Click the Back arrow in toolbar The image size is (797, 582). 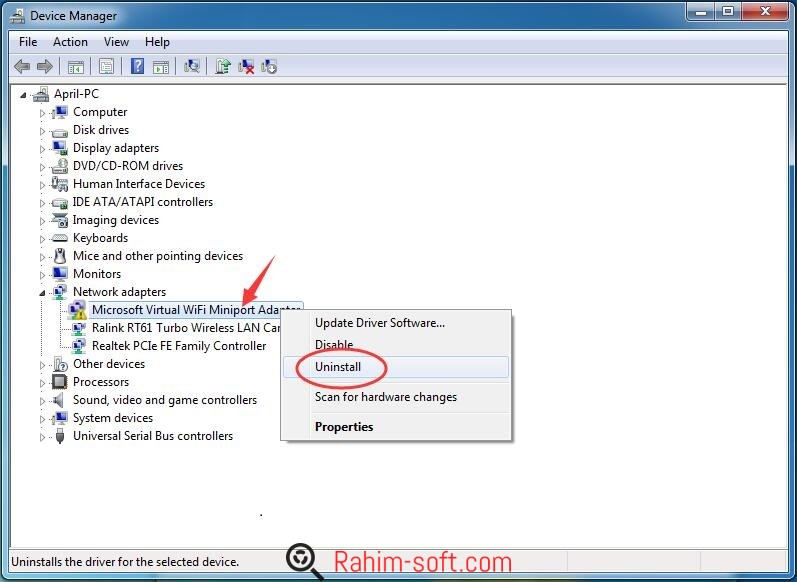[22, 66]
